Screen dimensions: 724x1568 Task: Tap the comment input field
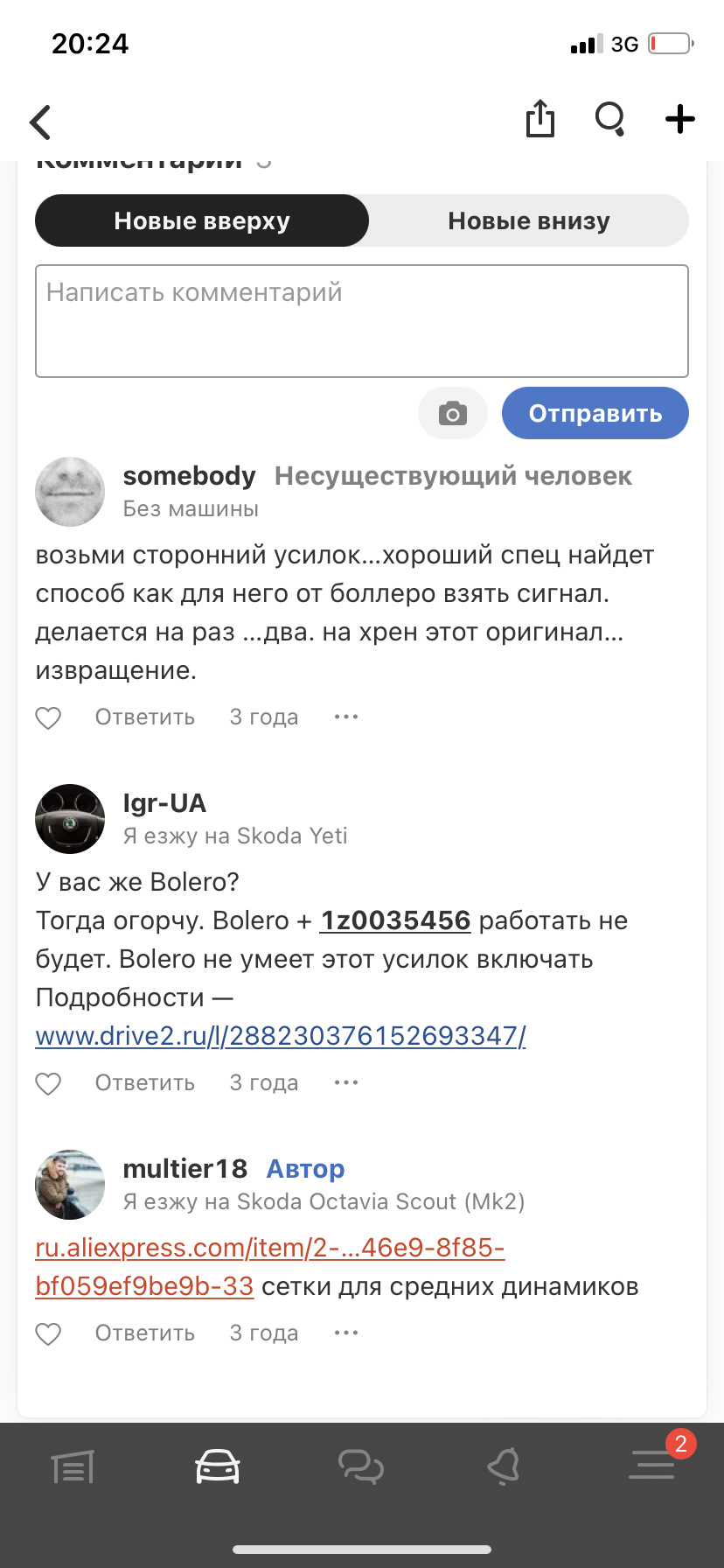point(362,320)
